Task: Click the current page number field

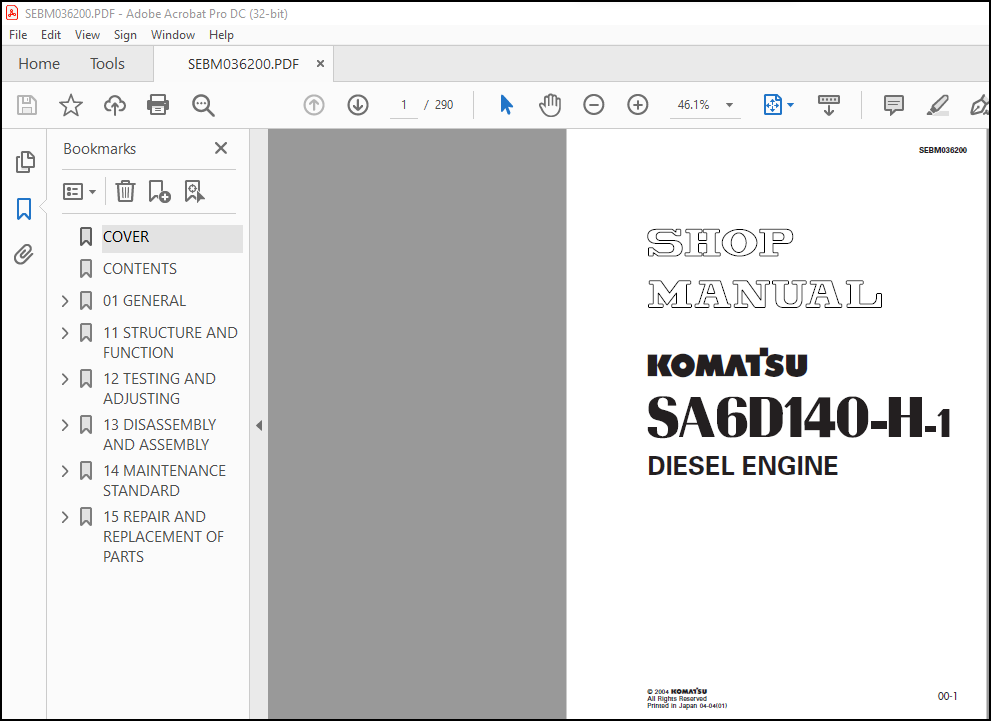Action: click(x=404, y=105)
